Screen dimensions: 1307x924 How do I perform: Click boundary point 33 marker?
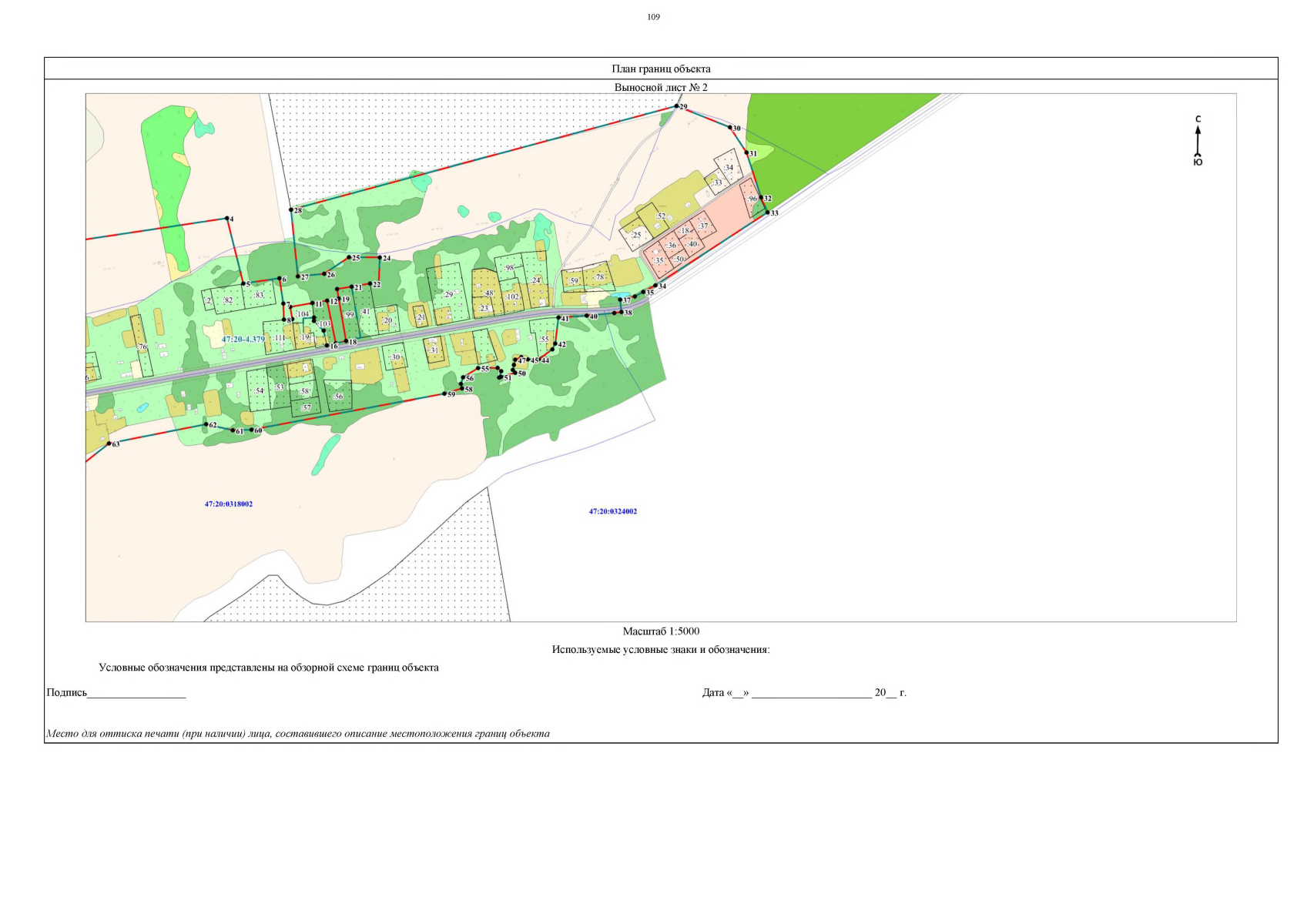coord(768,212)
